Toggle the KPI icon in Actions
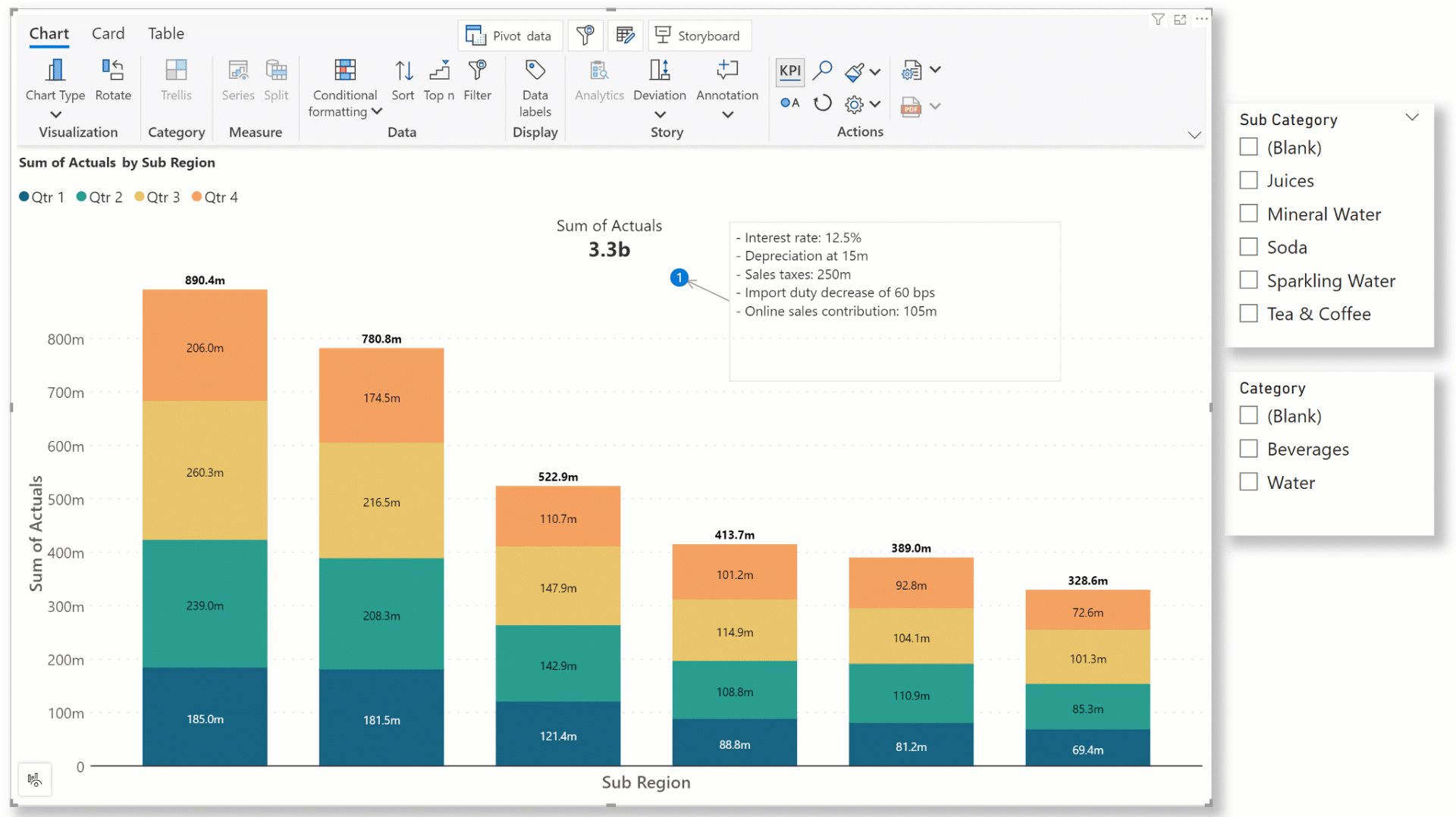Image resolution: width=1456 pixels, height=817 pixels. click(x=789, y=71)
